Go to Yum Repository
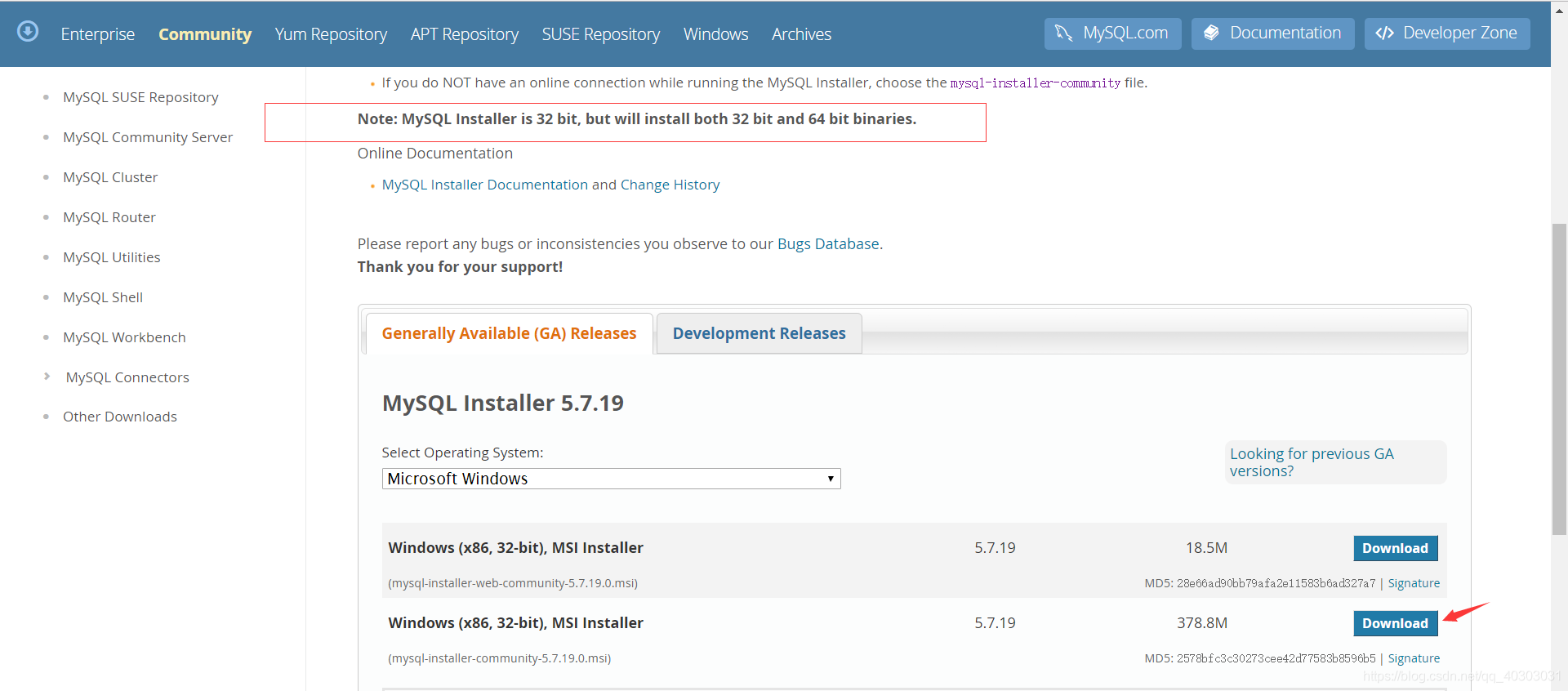The image size is (1568, 691). coord(331,34)
